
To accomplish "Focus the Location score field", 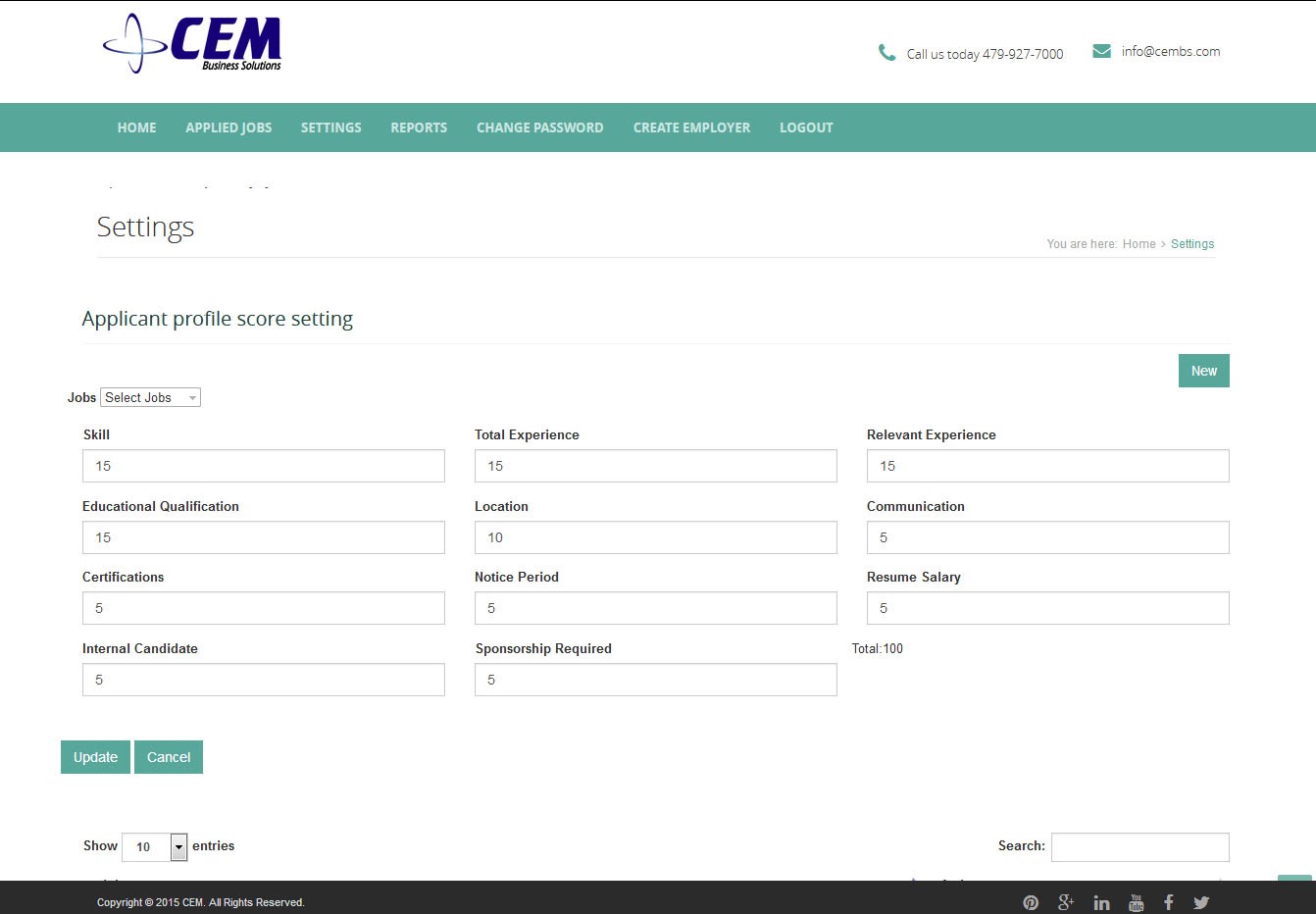I will (x=656, y=537).
